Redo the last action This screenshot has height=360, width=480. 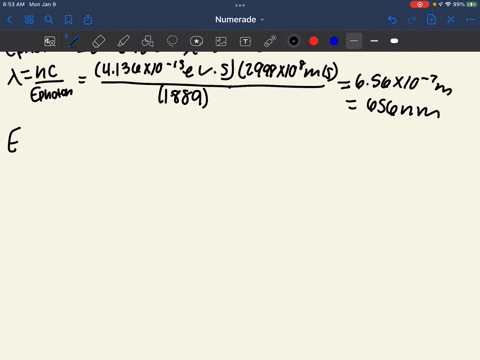412,20
